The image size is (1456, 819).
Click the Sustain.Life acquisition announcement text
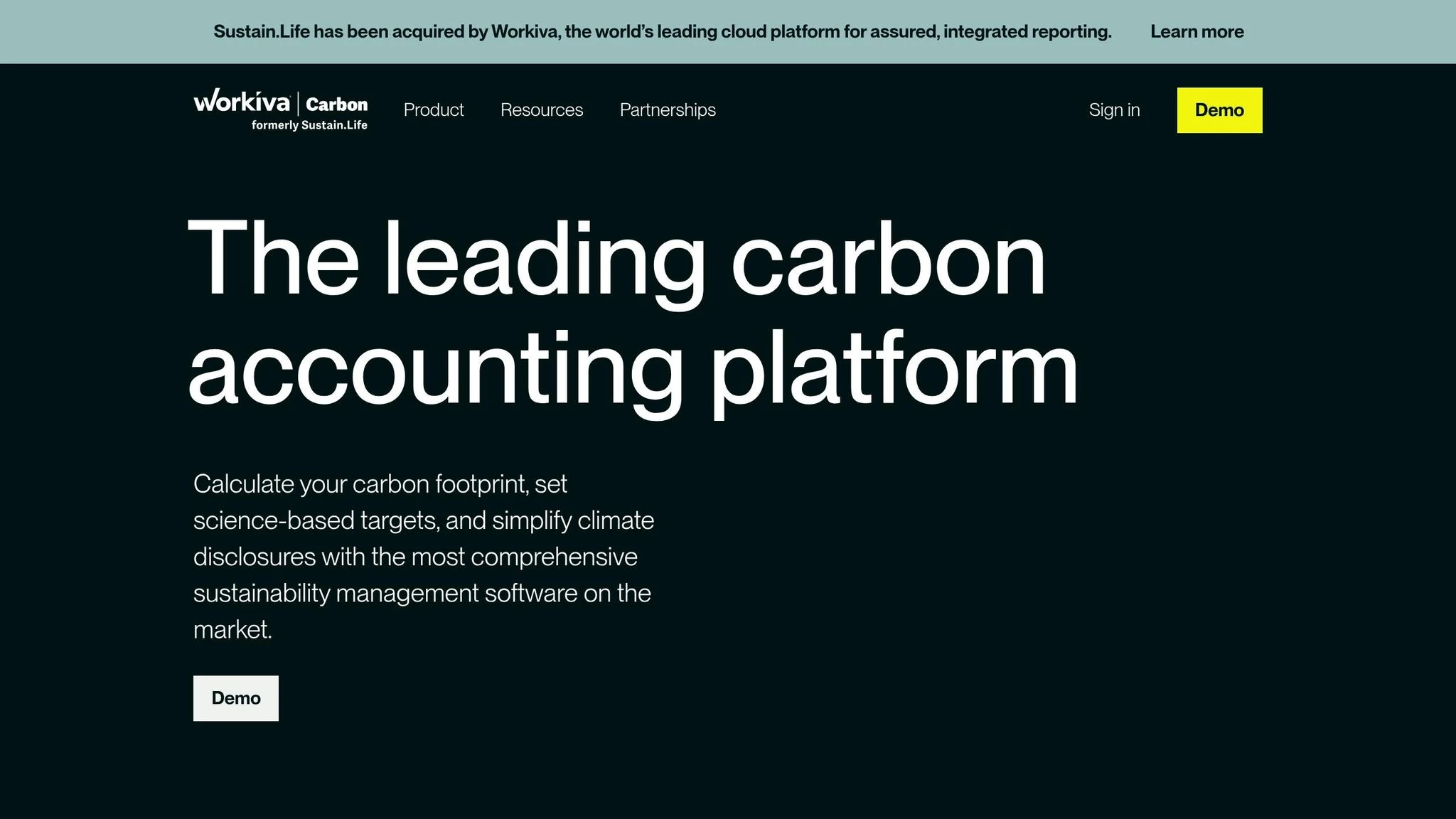[x=663, y=32]
